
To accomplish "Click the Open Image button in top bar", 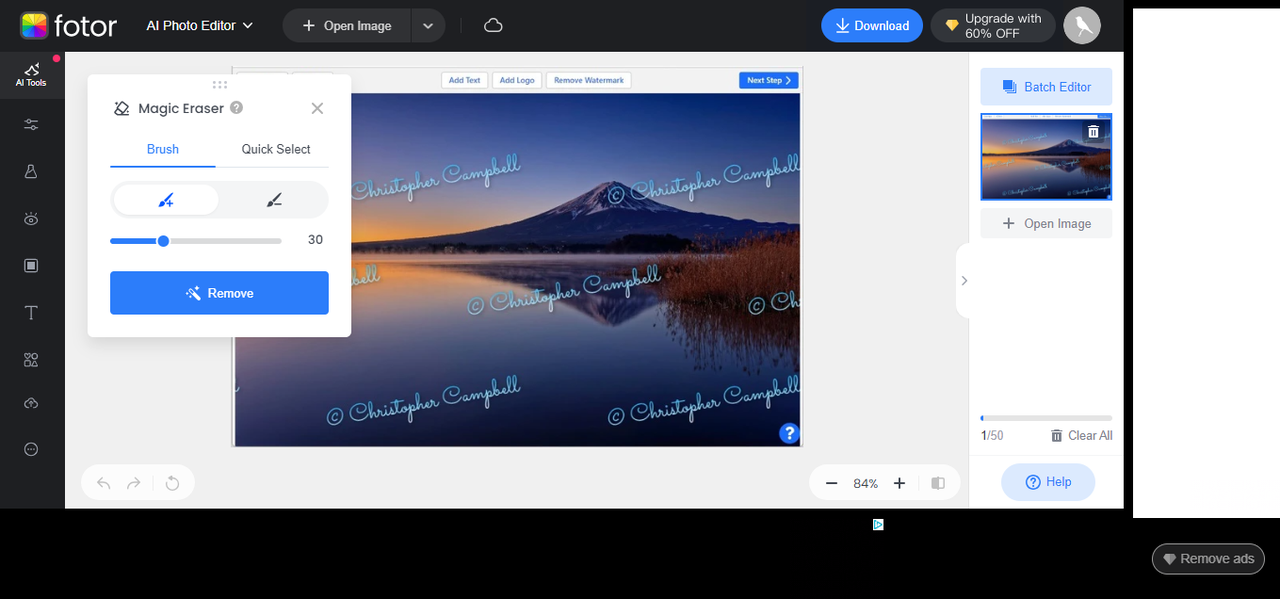I will [x=347, y=25].
